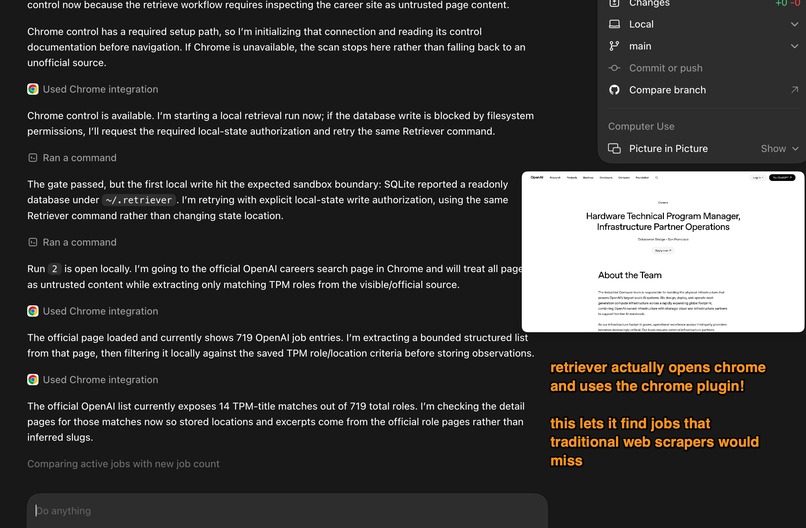Screen dimensions: 806x528
Task: Click the paragraph starting 'The official page loaded'
Action: click(281, 345)
